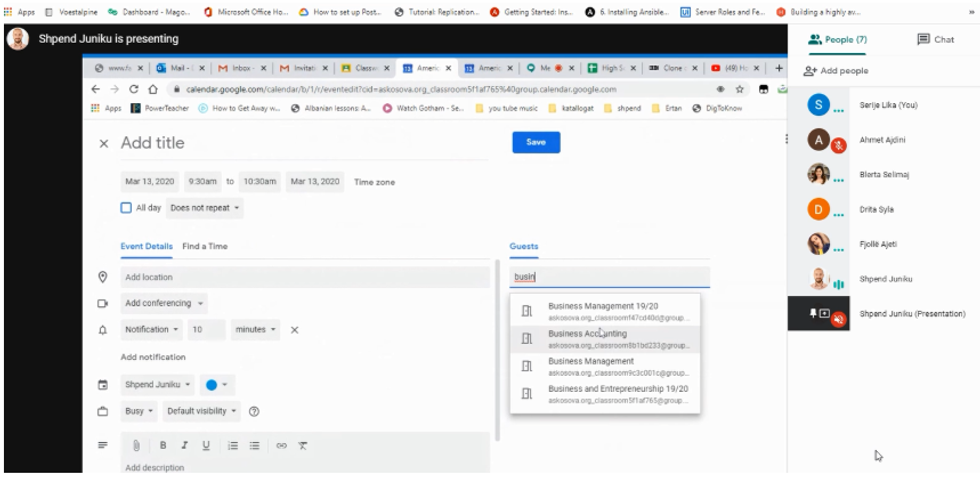The height and width of the screenshot is (480, 980).
Task: Switch to the Find a Time tab
Action: coord(205,246)
